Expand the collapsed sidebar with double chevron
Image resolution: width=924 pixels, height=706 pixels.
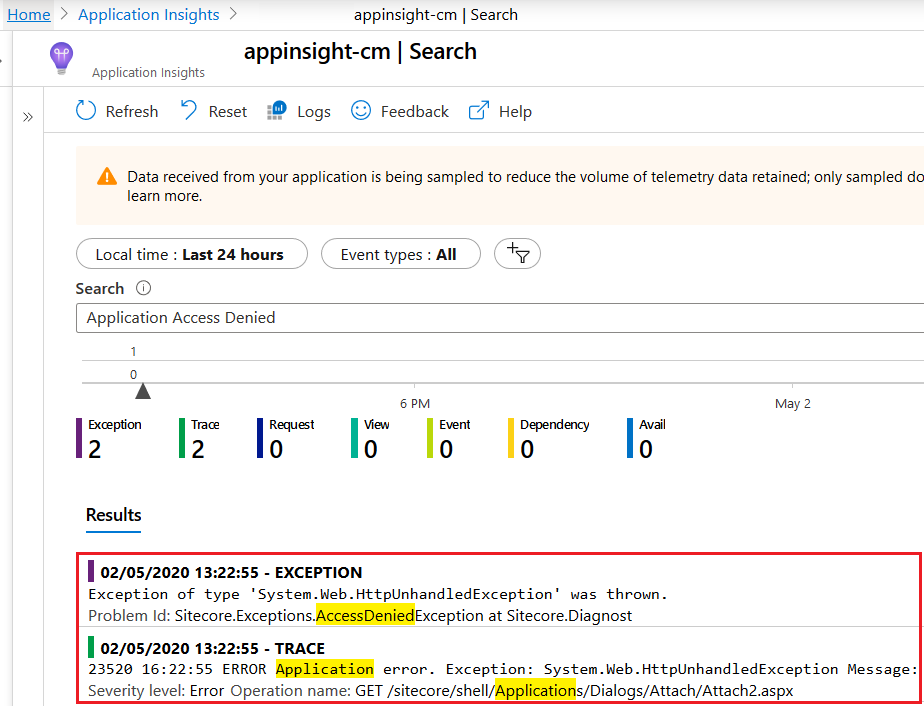tap(28, 117)
